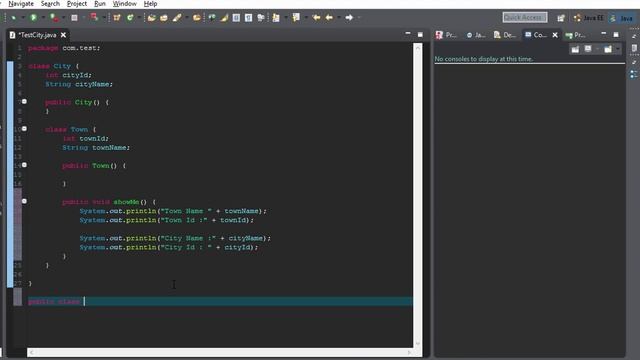Click the Next Annotation icon
640x360 pixels.
tap(276, 18)
